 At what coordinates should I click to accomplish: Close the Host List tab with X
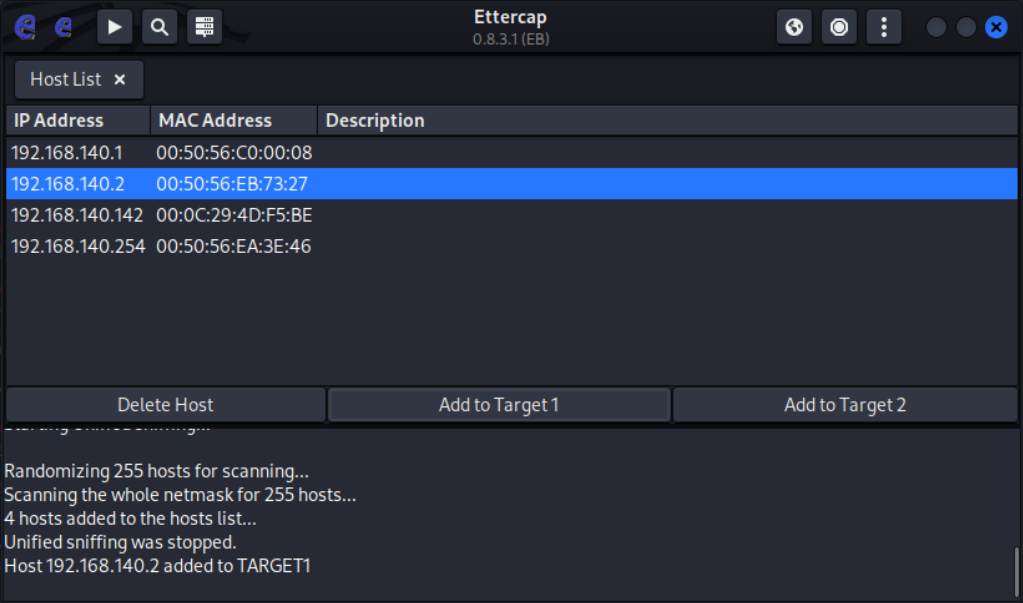click(x=120, y=80)
